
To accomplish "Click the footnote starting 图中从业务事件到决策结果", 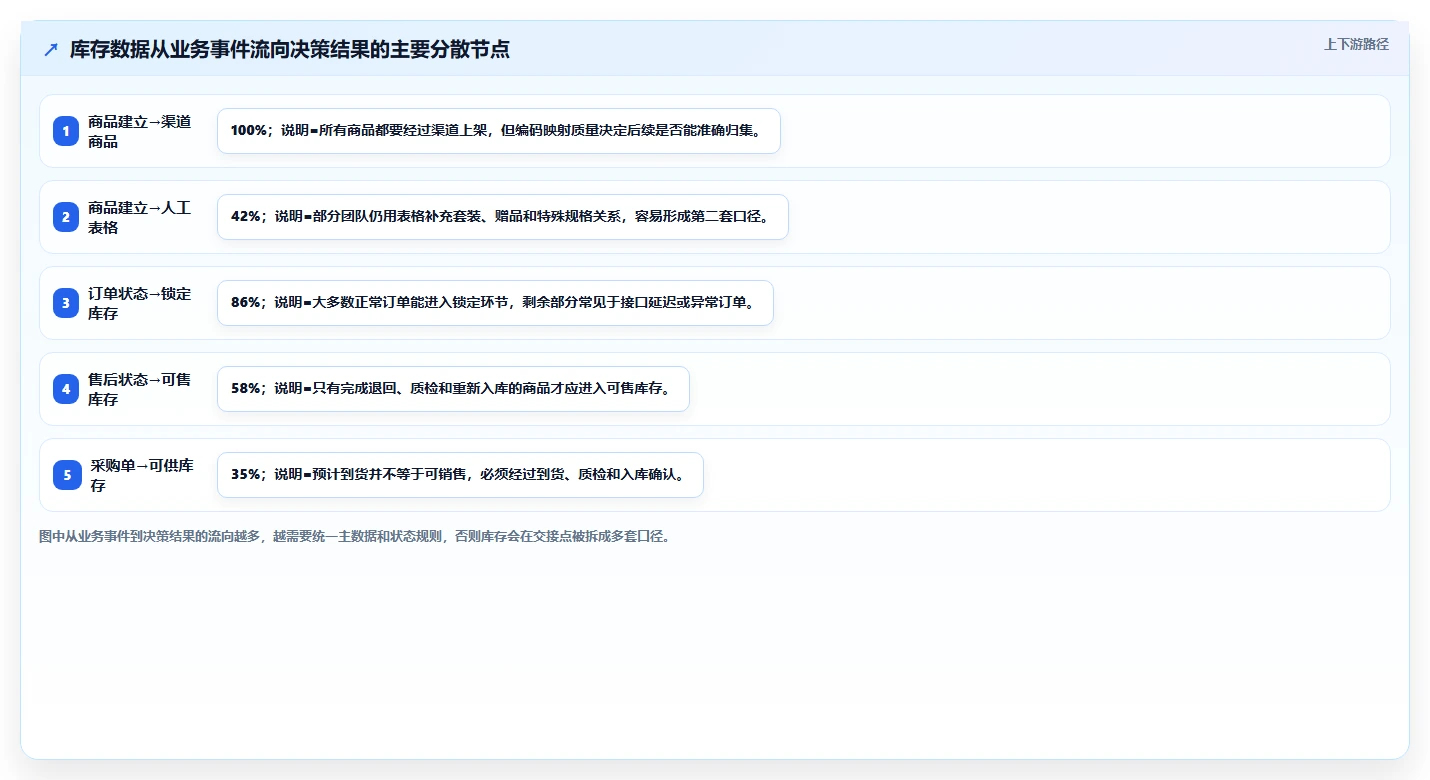I will pos(357,537).
